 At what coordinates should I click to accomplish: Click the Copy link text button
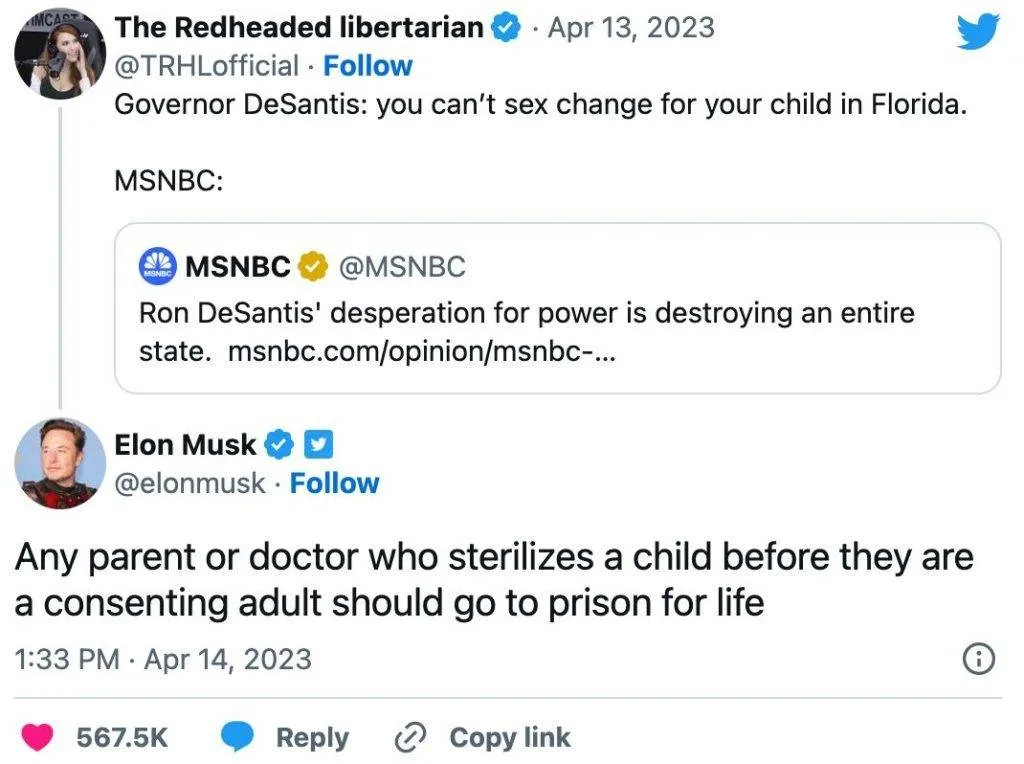[509, 738]
